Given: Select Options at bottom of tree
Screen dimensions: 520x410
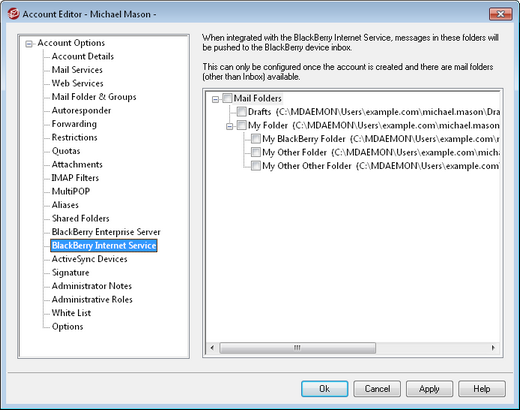Looking at the screenshot, I should coord(67,326).
